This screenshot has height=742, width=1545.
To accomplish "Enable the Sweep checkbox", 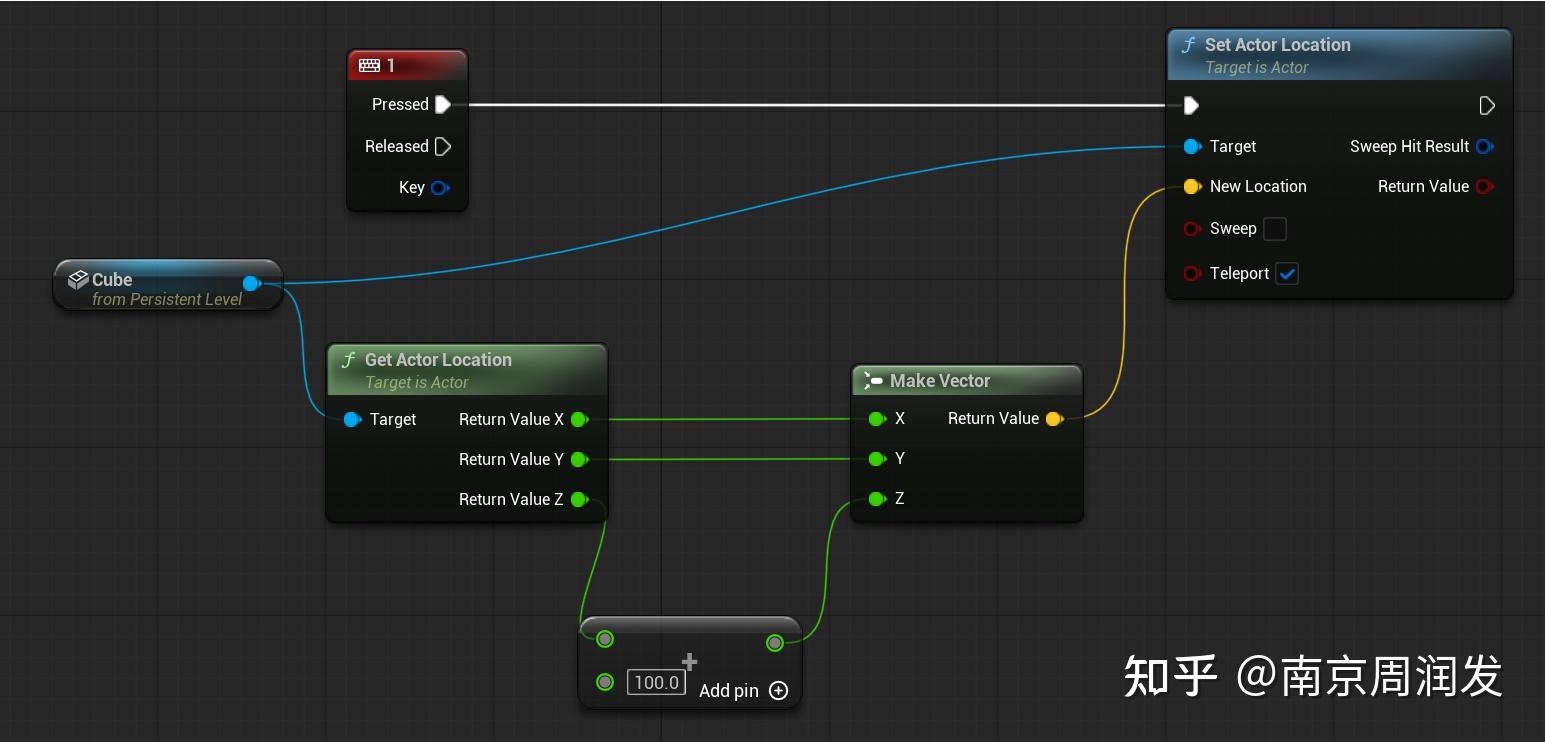I will click(x=1275, y=229).
